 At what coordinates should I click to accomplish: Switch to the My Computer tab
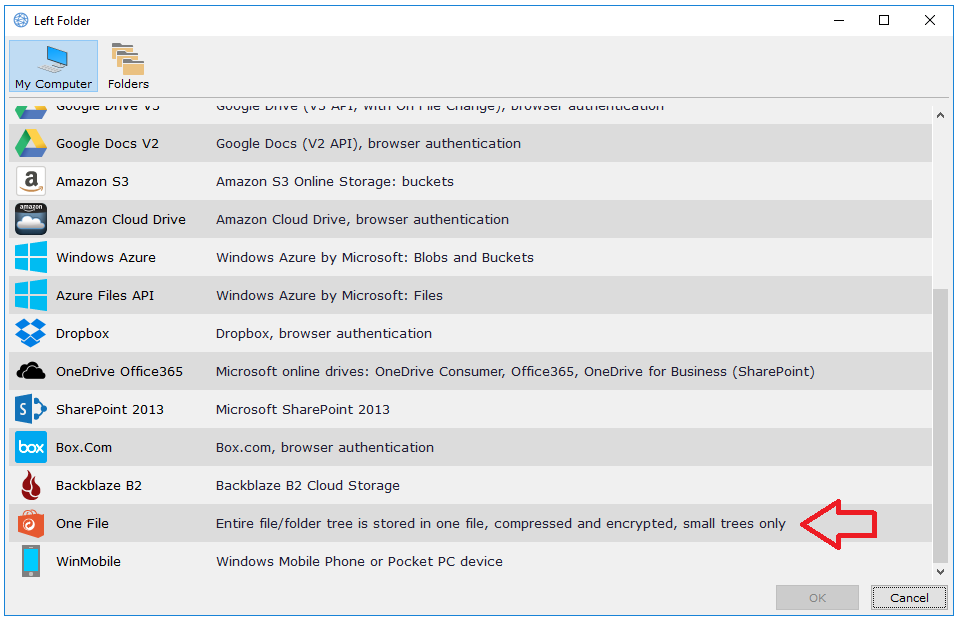coord(53,67)
